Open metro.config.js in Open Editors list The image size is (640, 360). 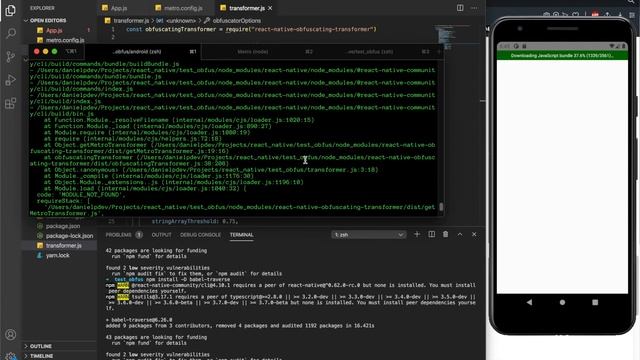point(64,40)
